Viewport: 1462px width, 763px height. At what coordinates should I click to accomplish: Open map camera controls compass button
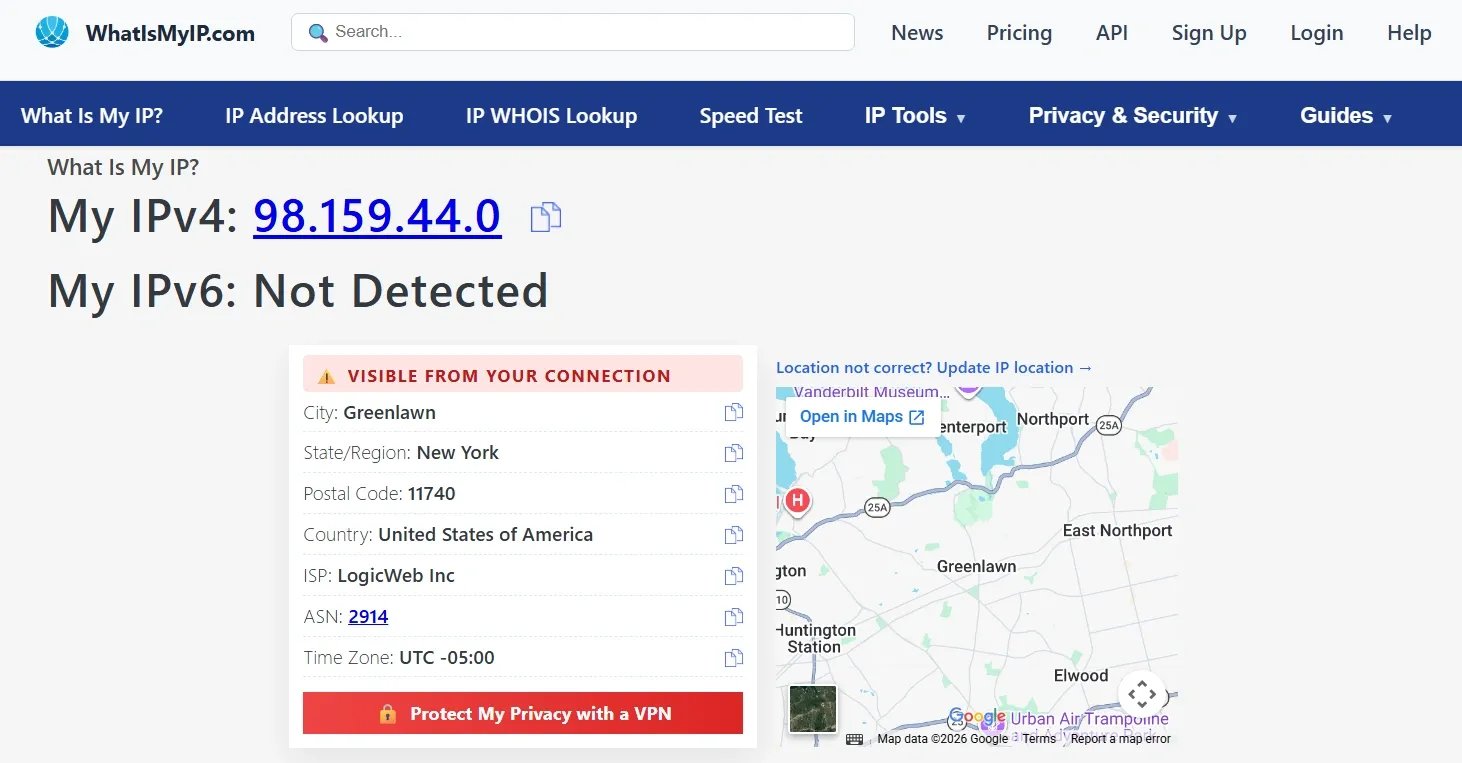click(1143, 693)
